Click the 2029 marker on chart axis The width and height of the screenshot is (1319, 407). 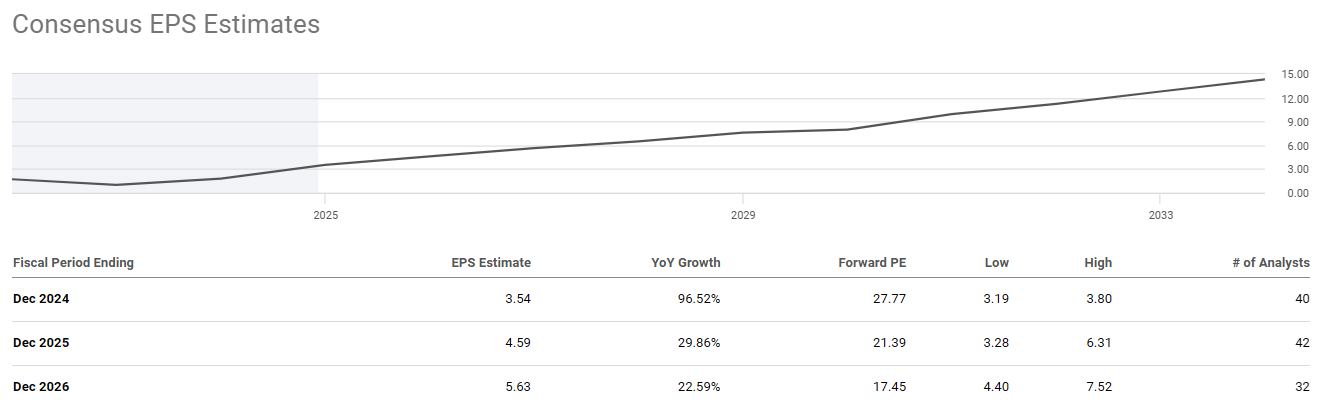[x=743, y=215]
